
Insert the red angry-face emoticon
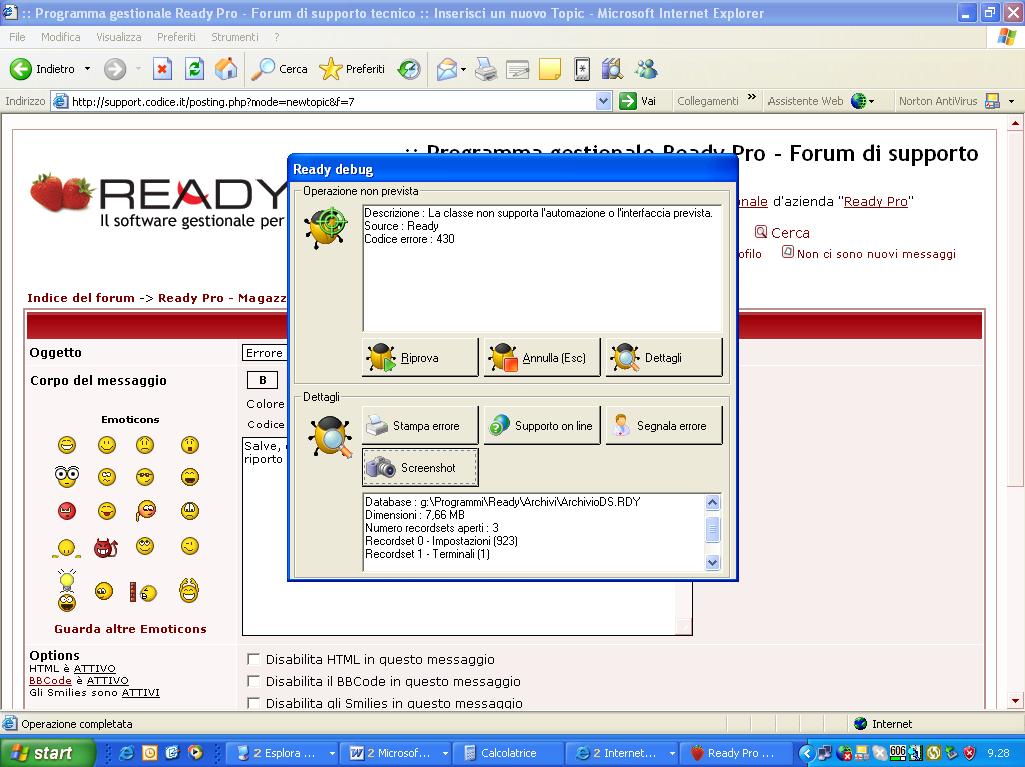tap(67, 511)
